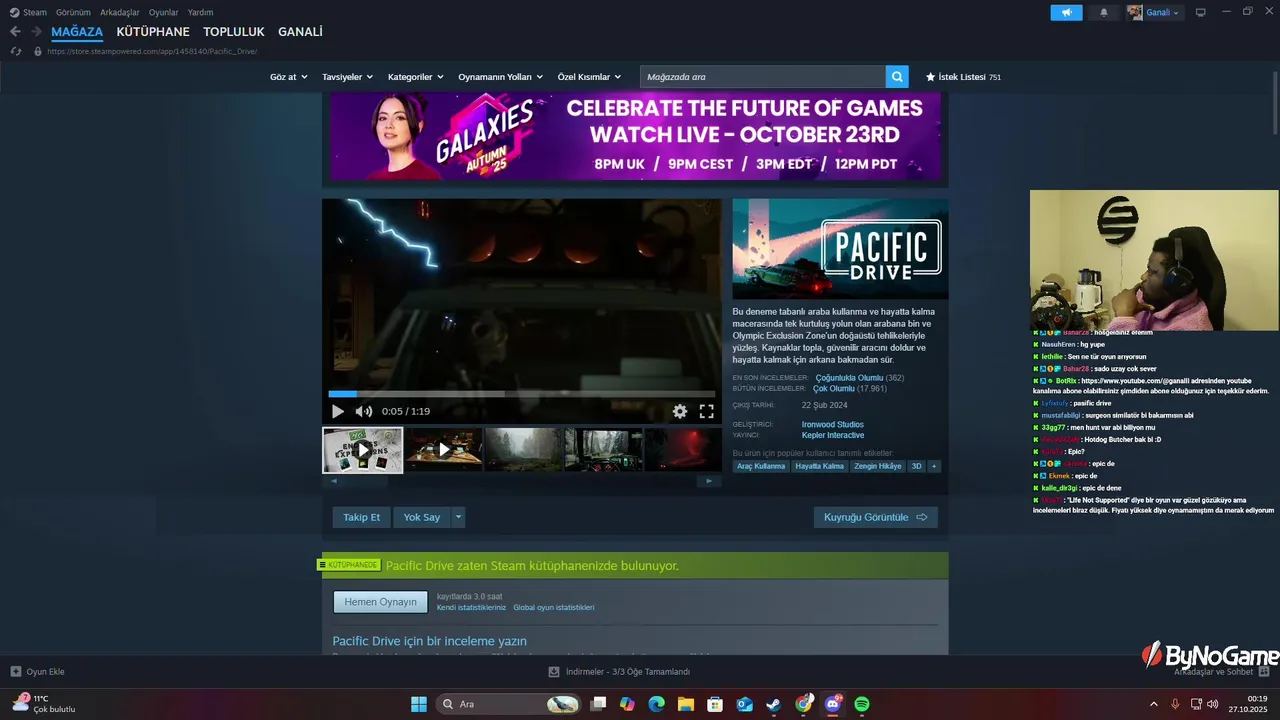Click the padlock icon beside the URL
This screenshot has height=720, width=1280.
[x=38, y=51]
